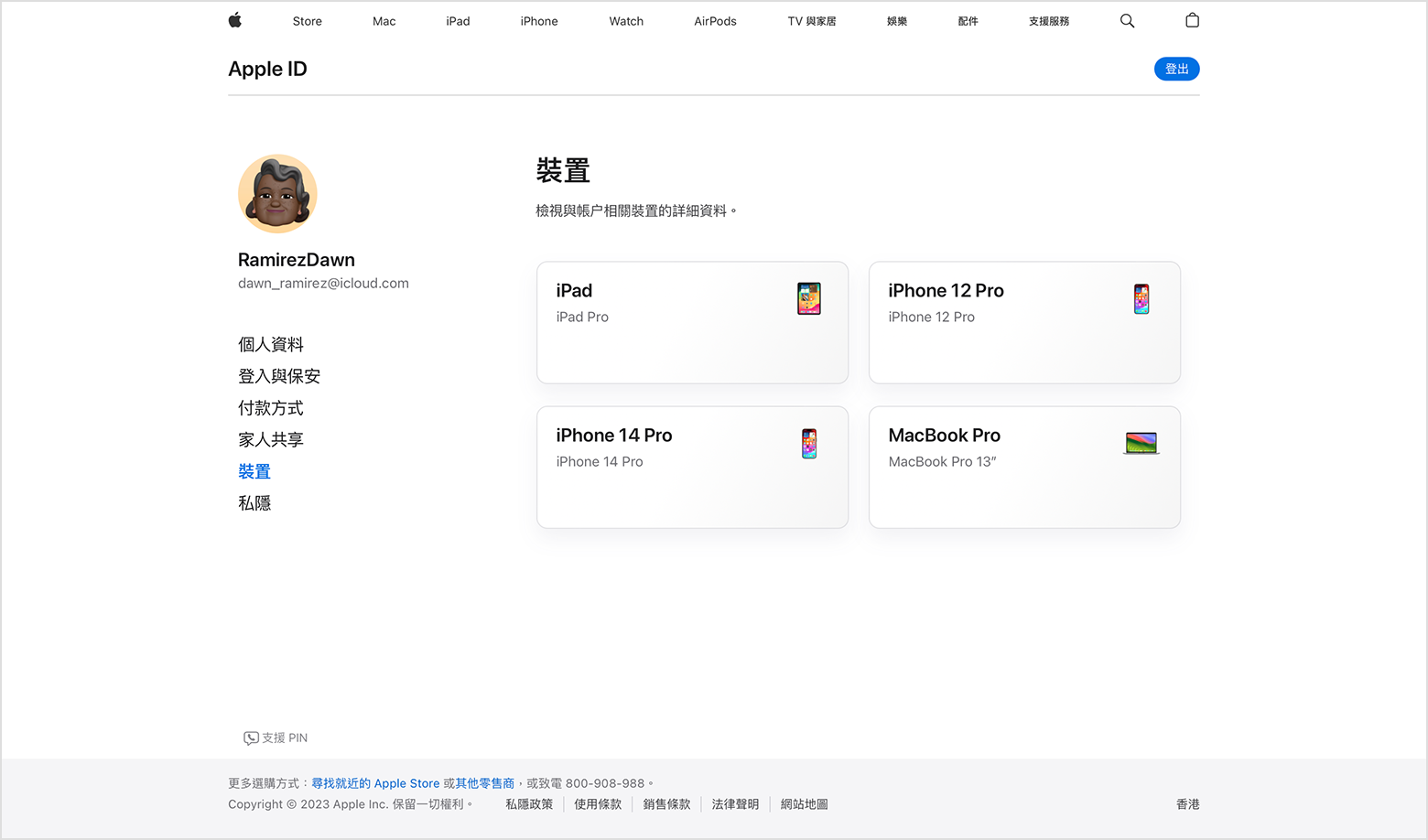Screen dimensions: 1428x840
Task: Select 個人資料 in the sidebar
Action: pyautogui.click(x=271, y=345)
